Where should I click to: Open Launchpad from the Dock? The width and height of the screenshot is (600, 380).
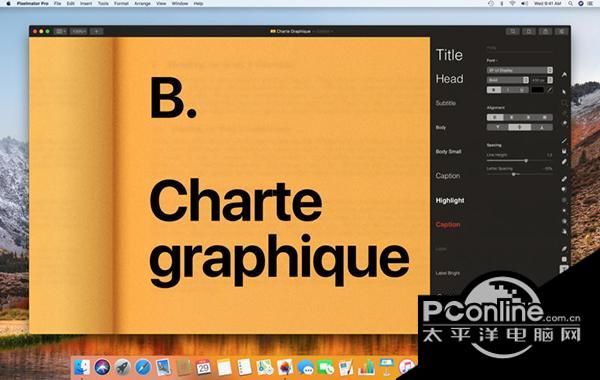(x=122, y=367)
